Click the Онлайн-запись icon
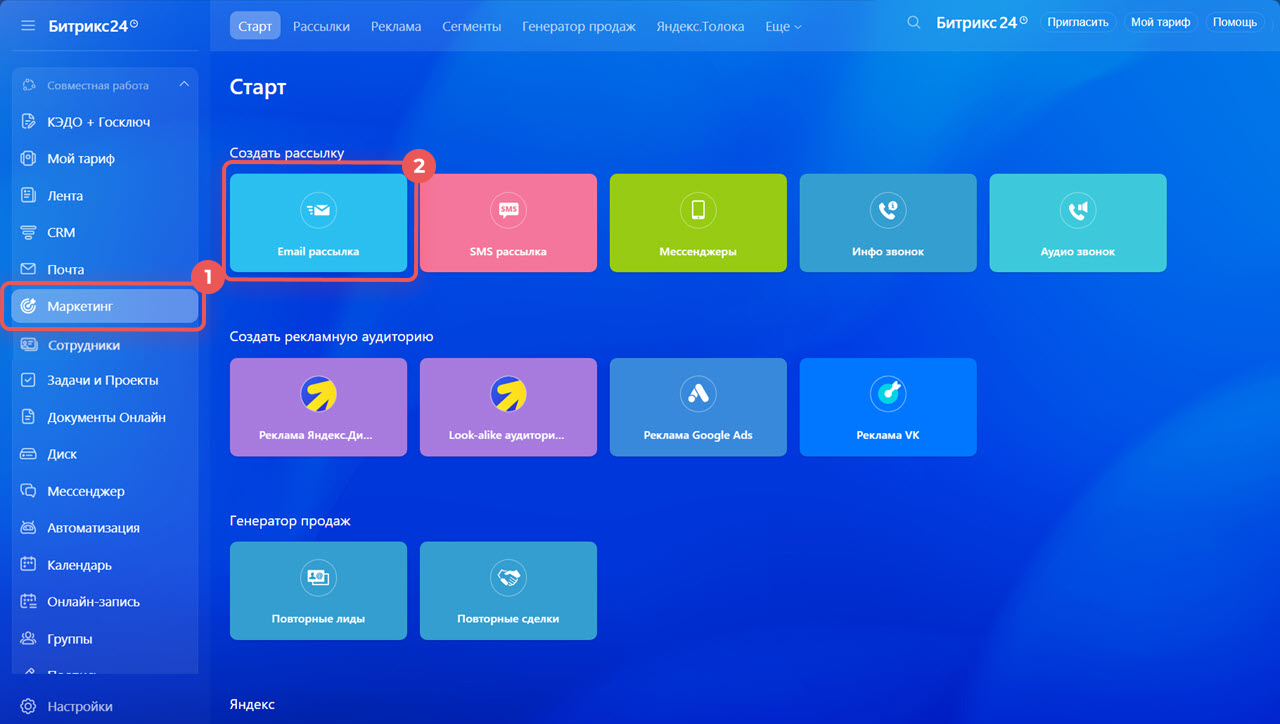The width and height of the screenshot is (1280, 724). [x=28, y=602]
